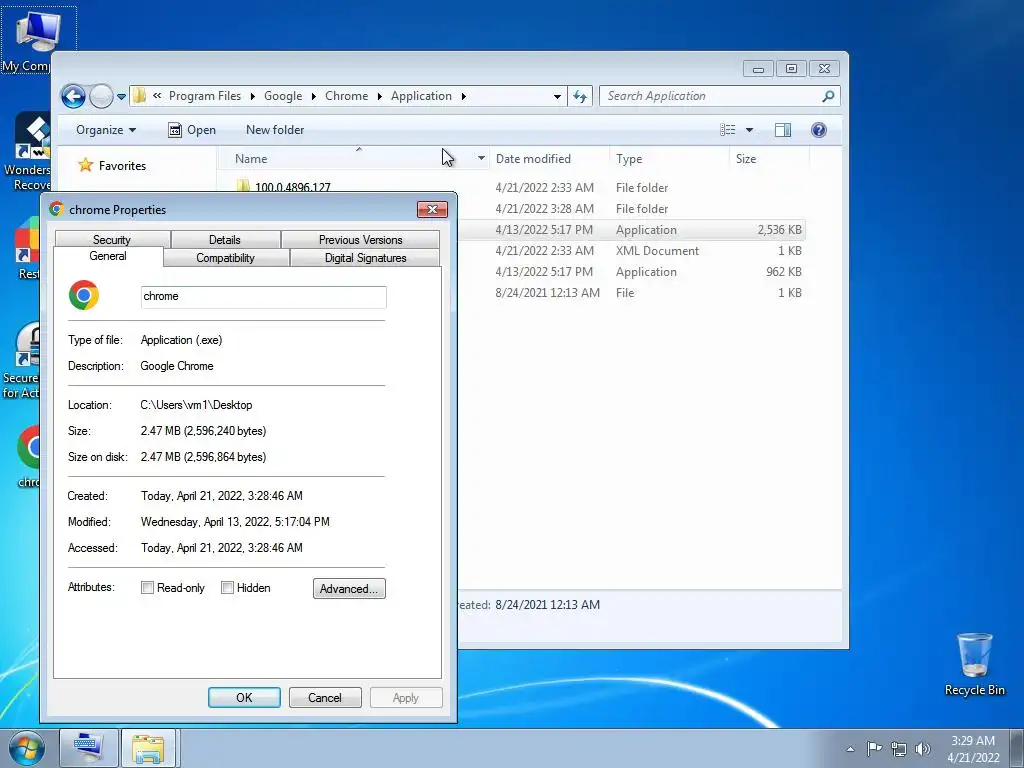
Task: Select the 8/24/2021 File row
Action: click(632, 293)
